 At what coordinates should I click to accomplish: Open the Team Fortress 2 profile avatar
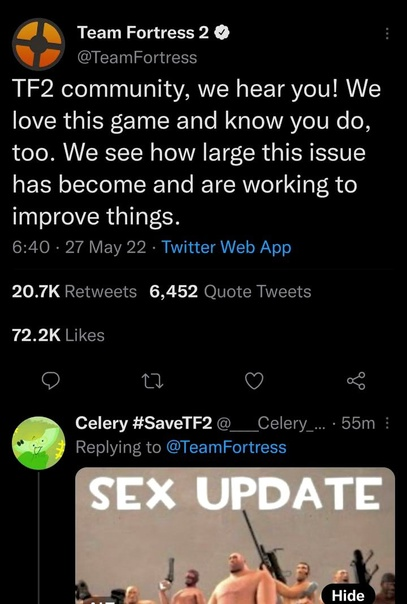[x=38, y=44]
